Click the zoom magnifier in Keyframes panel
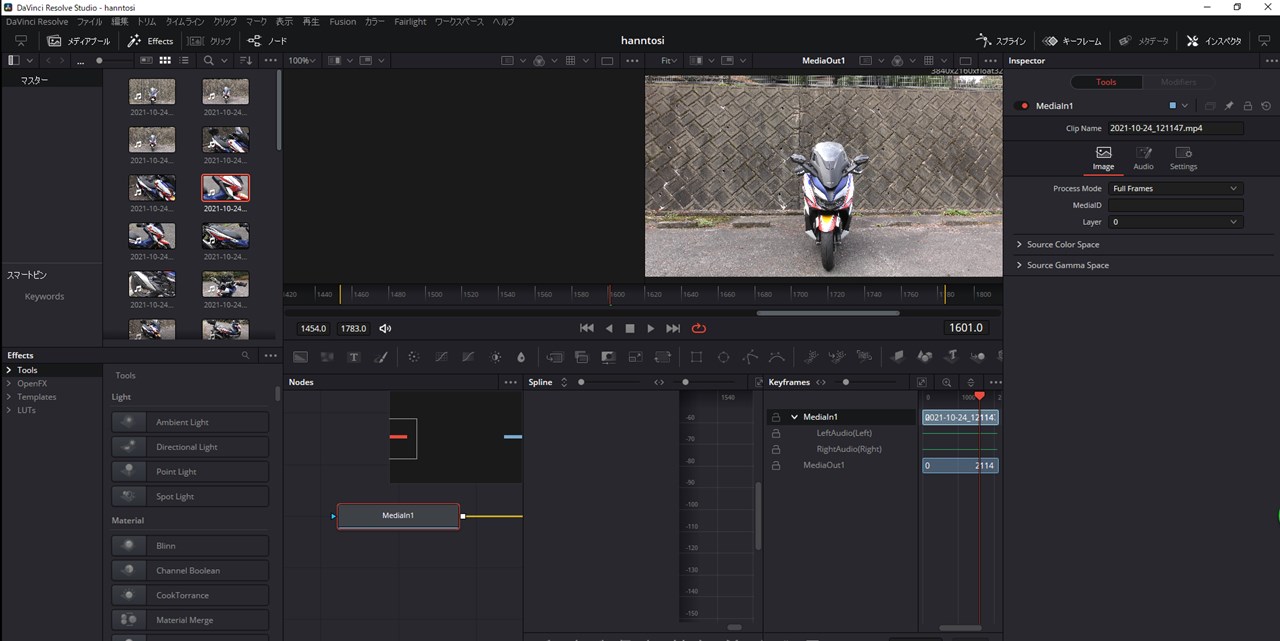 coord(946,382)
